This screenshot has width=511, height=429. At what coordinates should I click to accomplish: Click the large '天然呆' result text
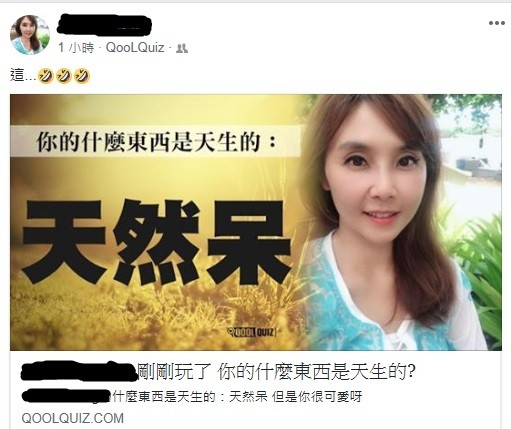click(x=156, y=242)
